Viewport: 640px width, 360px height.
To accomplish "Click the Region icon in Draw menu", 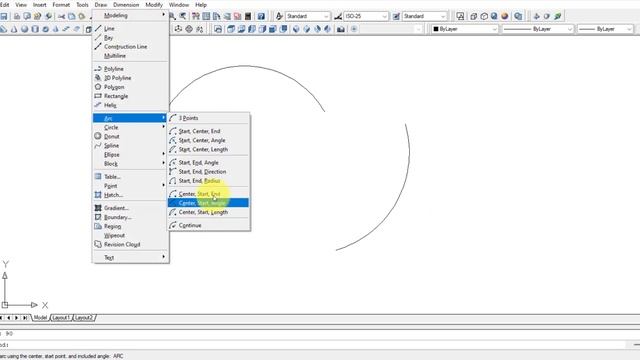I will [98, 226].
